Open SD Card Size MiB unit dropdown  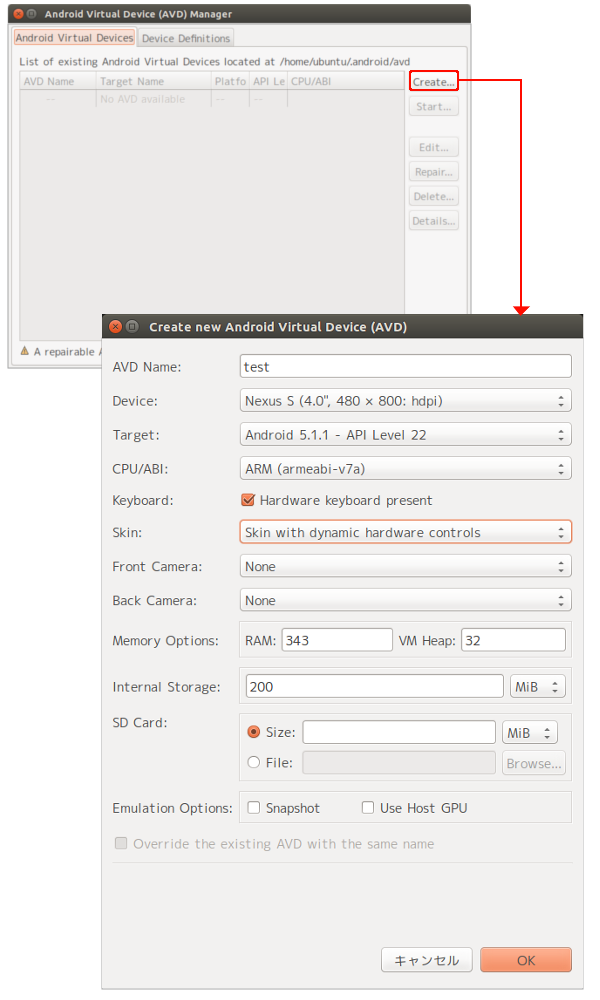click(530, 733)
